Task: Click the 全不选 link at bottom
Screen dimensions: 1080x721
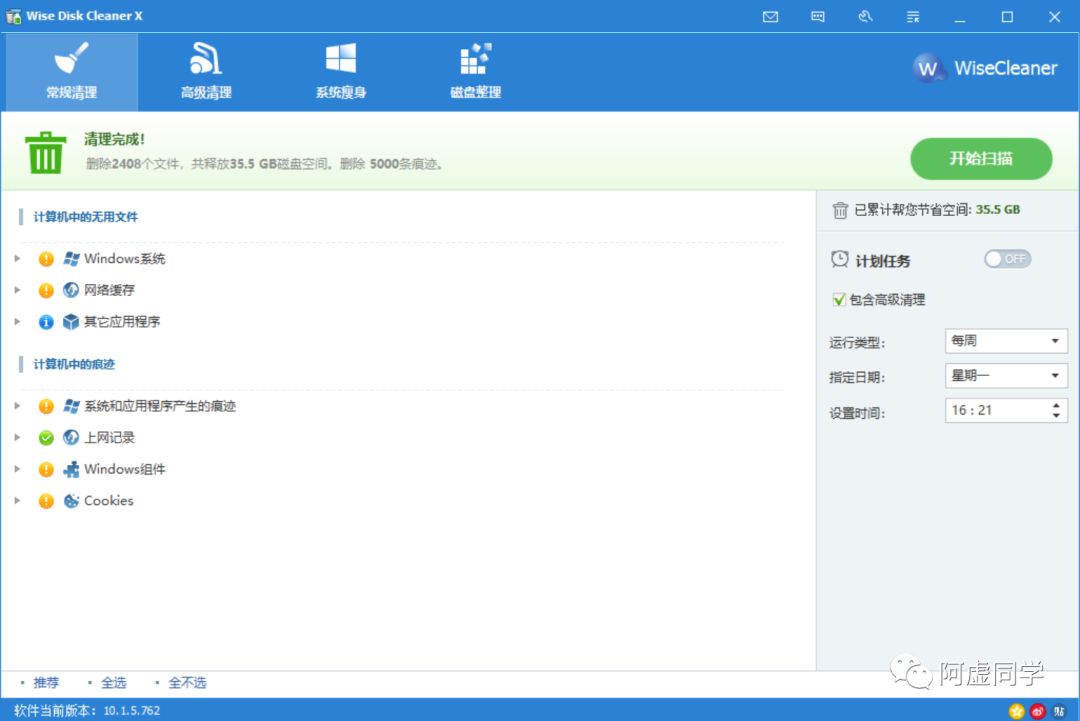Action: pos(187,682)
